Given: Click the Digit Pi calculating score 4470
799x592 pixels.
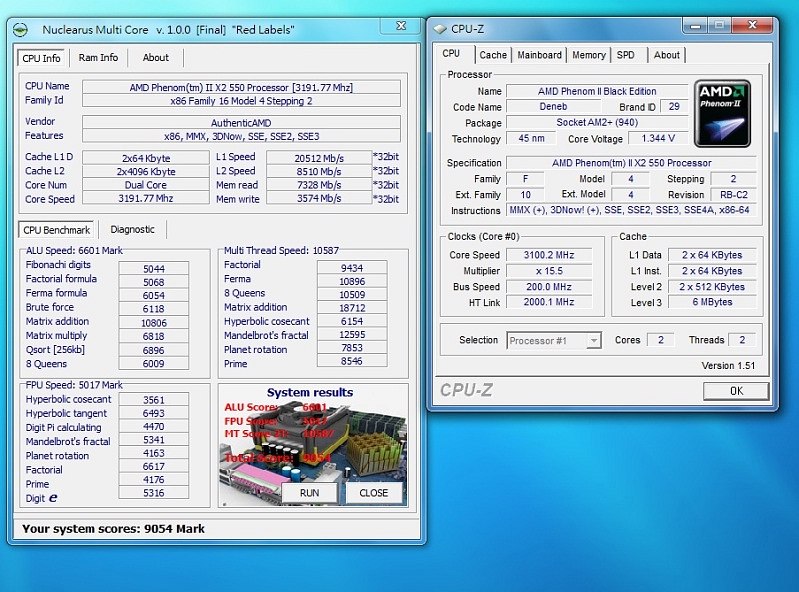Looking at the screenshot, I should click(x=153, y=426).
